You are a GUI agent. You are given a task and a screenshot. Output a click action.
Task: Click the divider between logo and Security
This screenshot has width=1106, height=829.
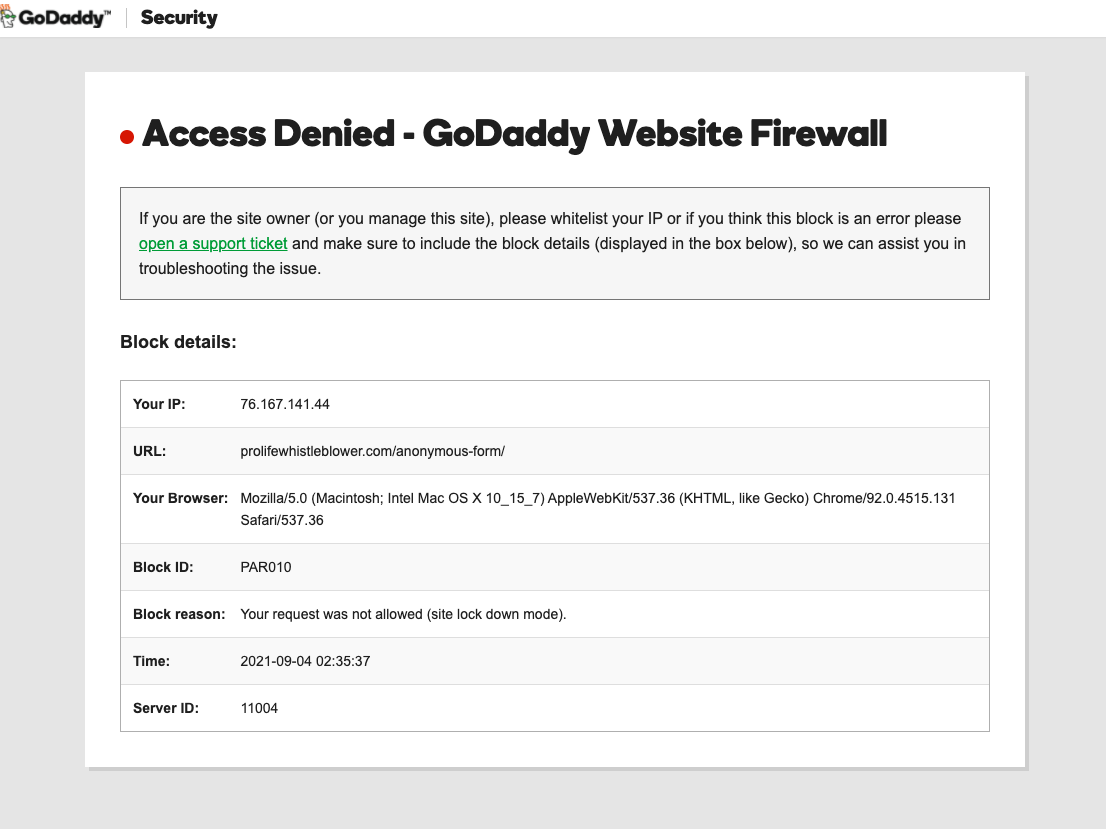pyautogui.click(x=126, y=17)
